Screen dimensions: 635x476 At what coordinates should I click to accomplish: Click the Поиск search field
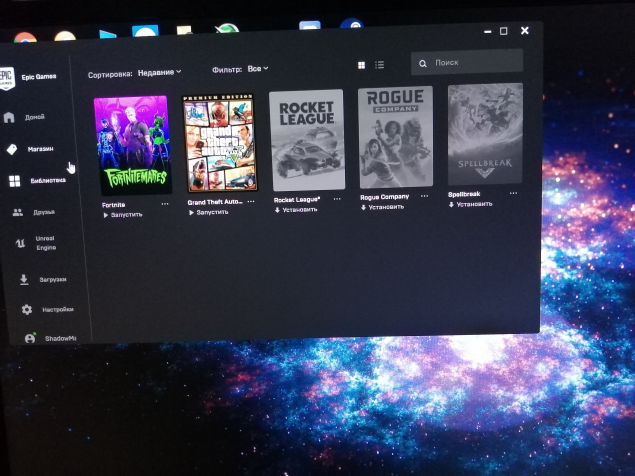[x=467, y=63]
